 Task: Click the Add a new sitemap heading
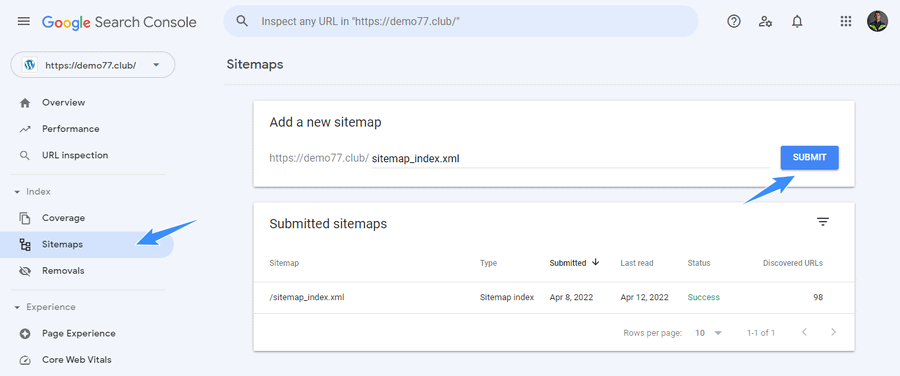tap(325, 122)
